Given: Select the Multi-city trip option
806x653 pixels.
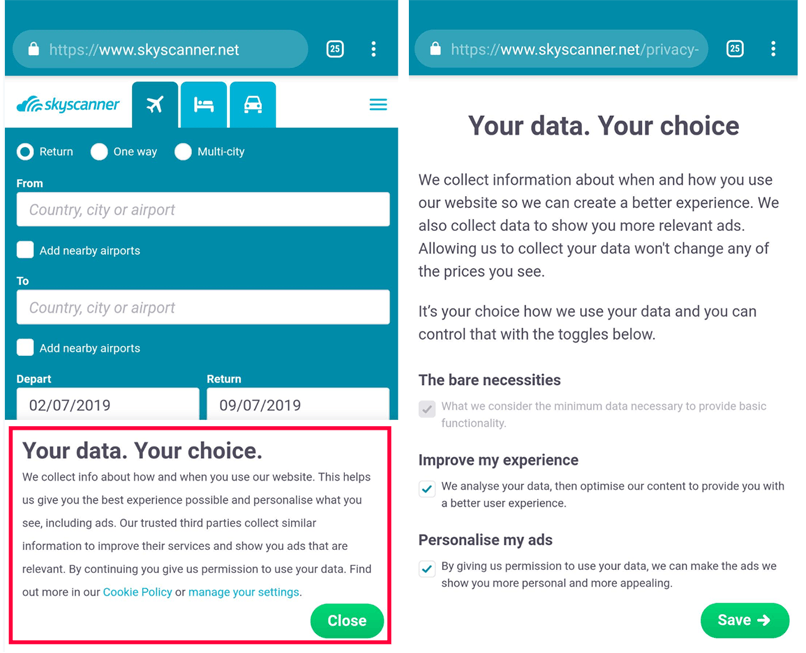Looking at the screenshot, I should pos(183,152).
